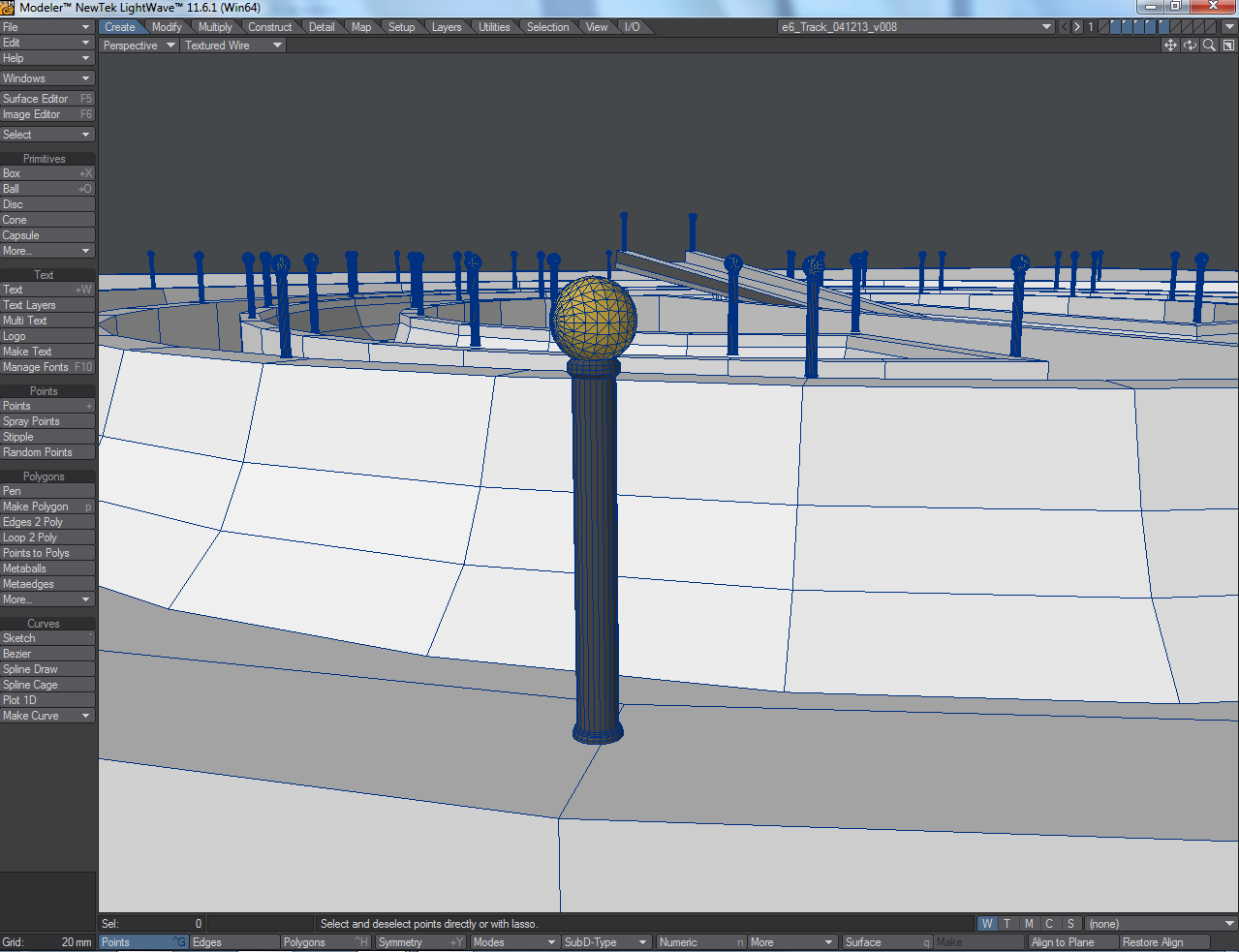Image resolution: width=1239 pixels, height=952 pixels.
Task: Click the maximize viewport pane icon
Action: coord(1228,45)
